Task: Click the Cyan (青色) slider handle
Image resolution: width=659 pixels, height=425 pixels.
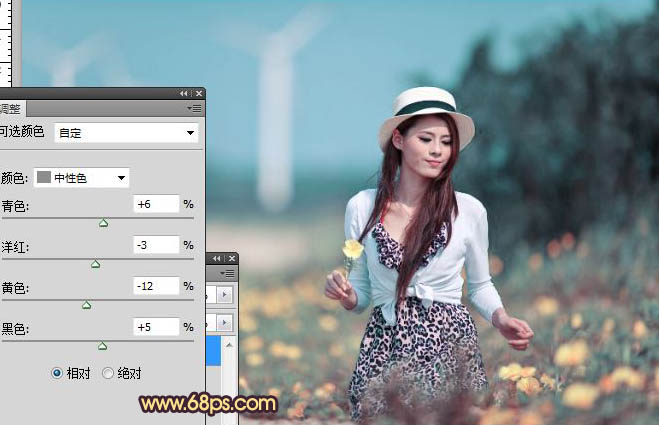Action: point(103,223)
